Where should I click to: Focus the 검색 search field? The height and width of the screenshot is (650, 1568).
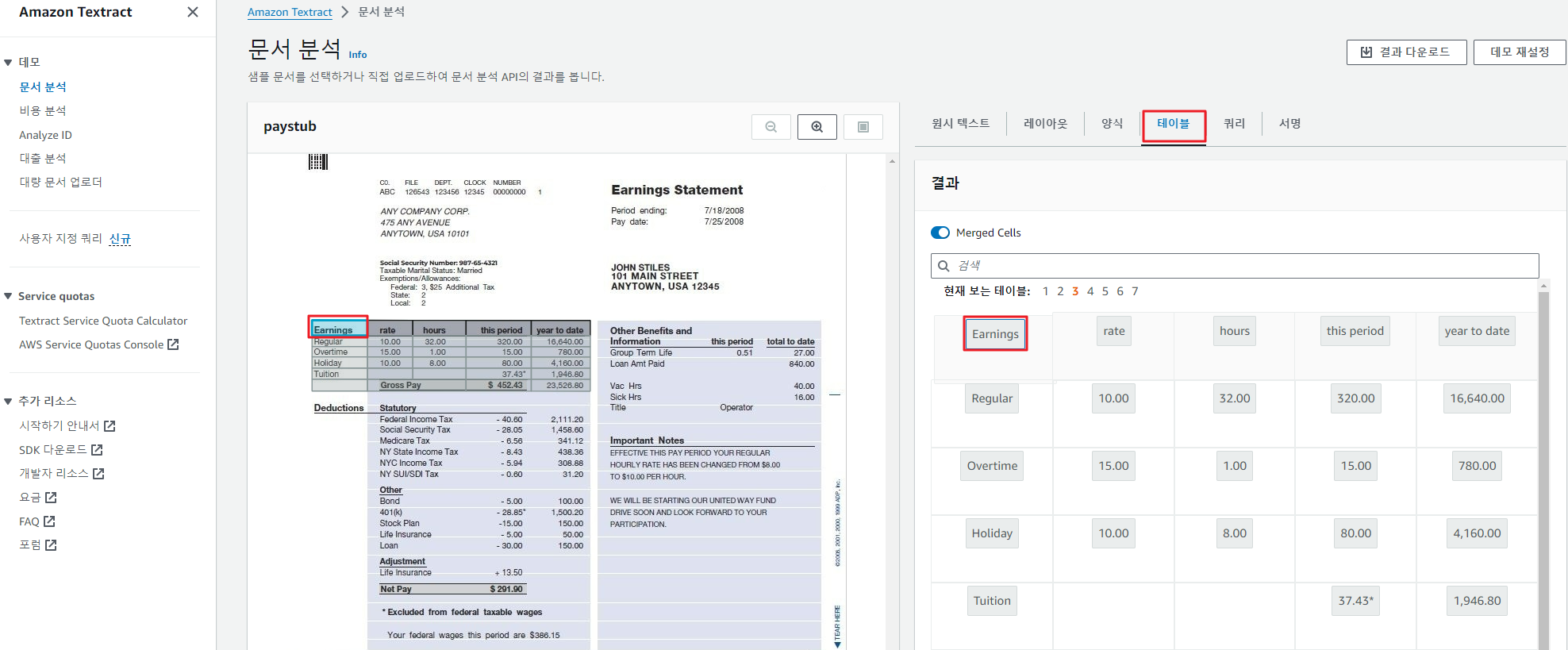tap(1235, 266)
